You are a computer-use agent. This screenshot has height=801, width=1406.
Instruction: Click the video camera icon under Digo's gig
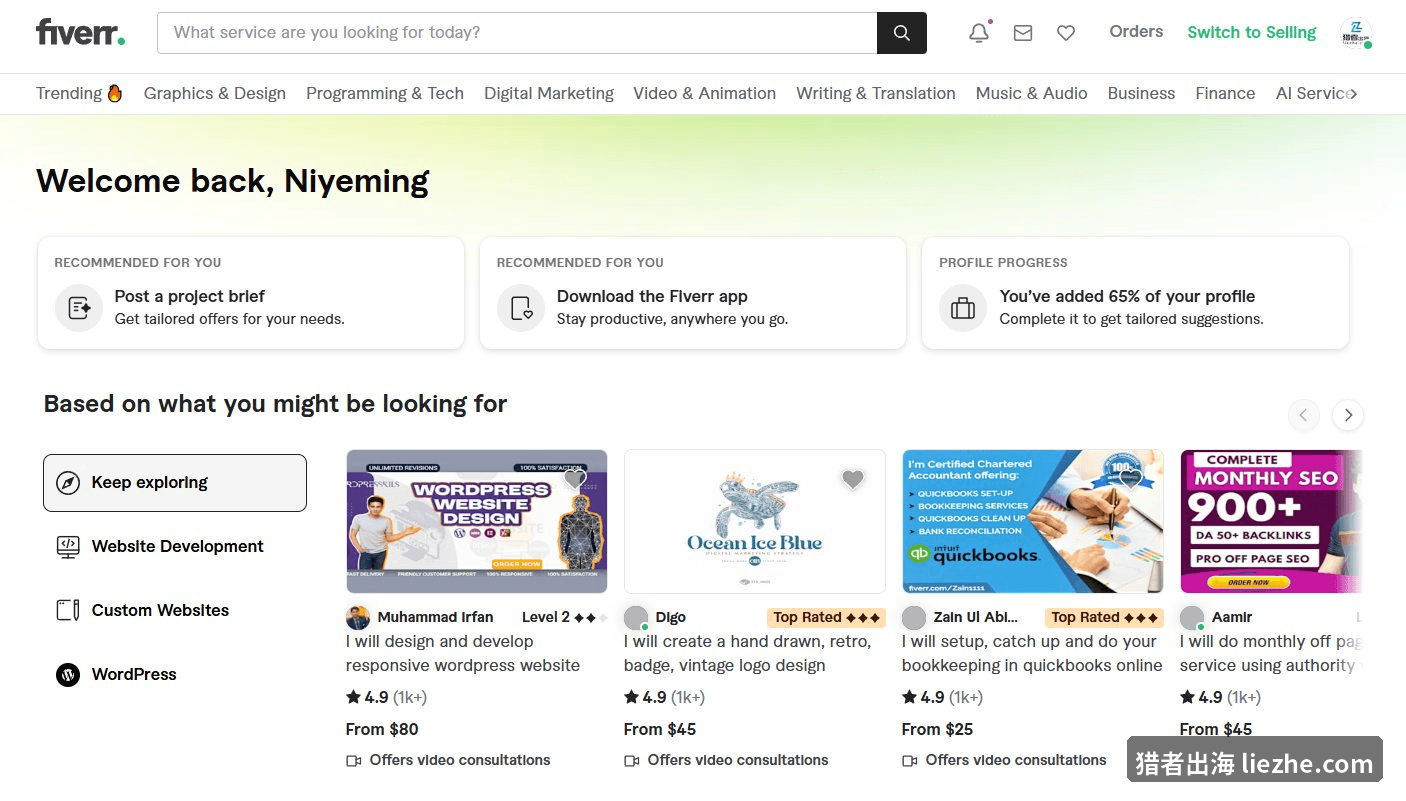point(632,761)
